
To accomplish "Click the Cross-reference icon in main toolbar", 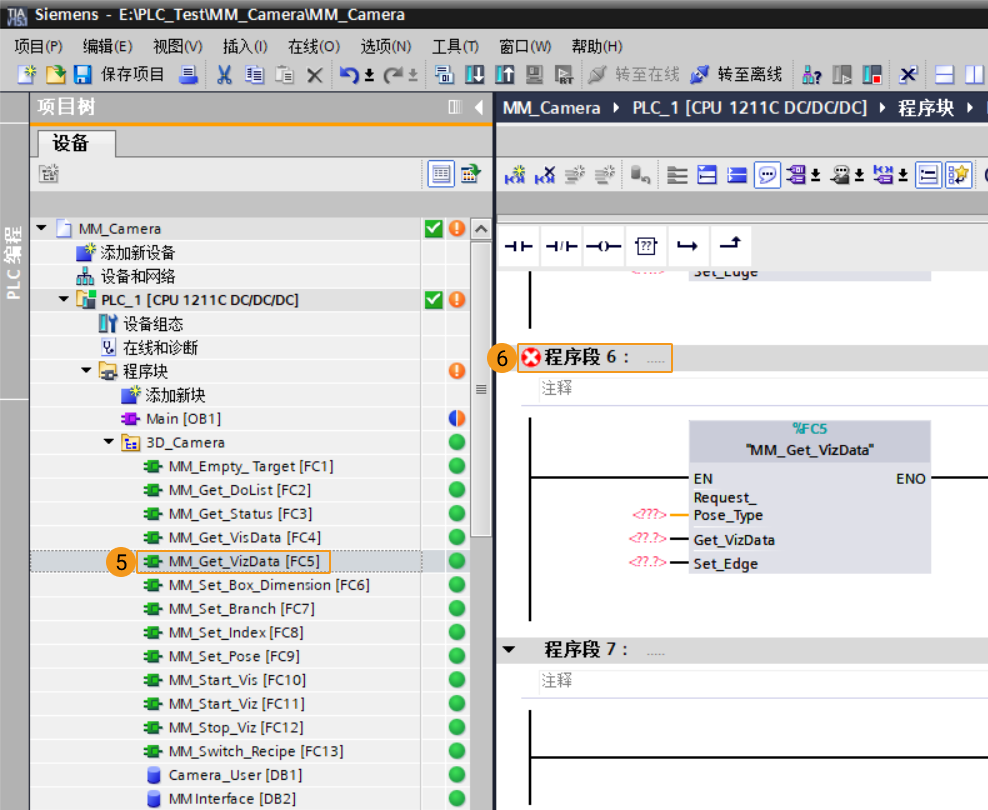I will coord(908,75).
